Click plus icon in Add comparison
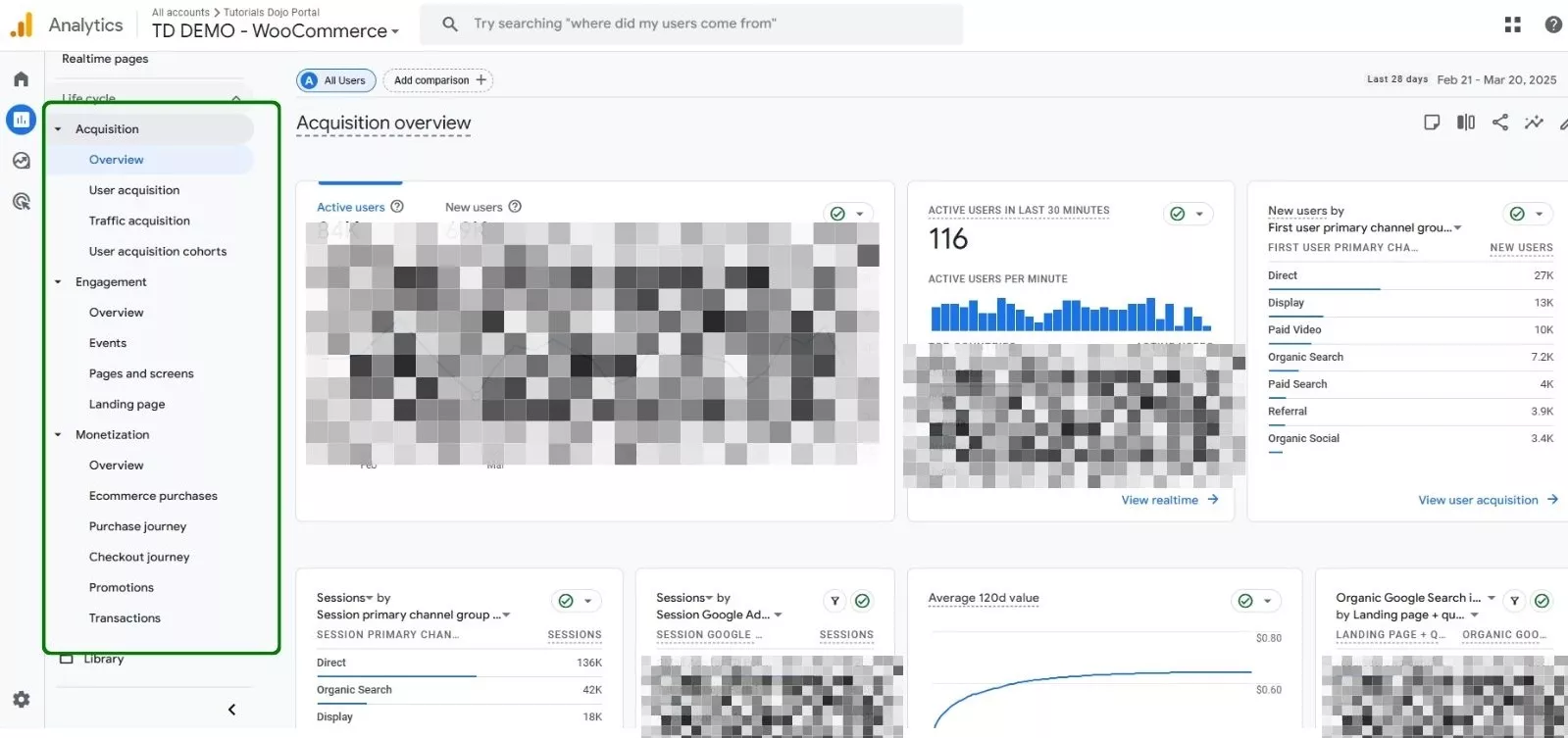Viewport: 1568px width, 738px height. tap(481, 80)
